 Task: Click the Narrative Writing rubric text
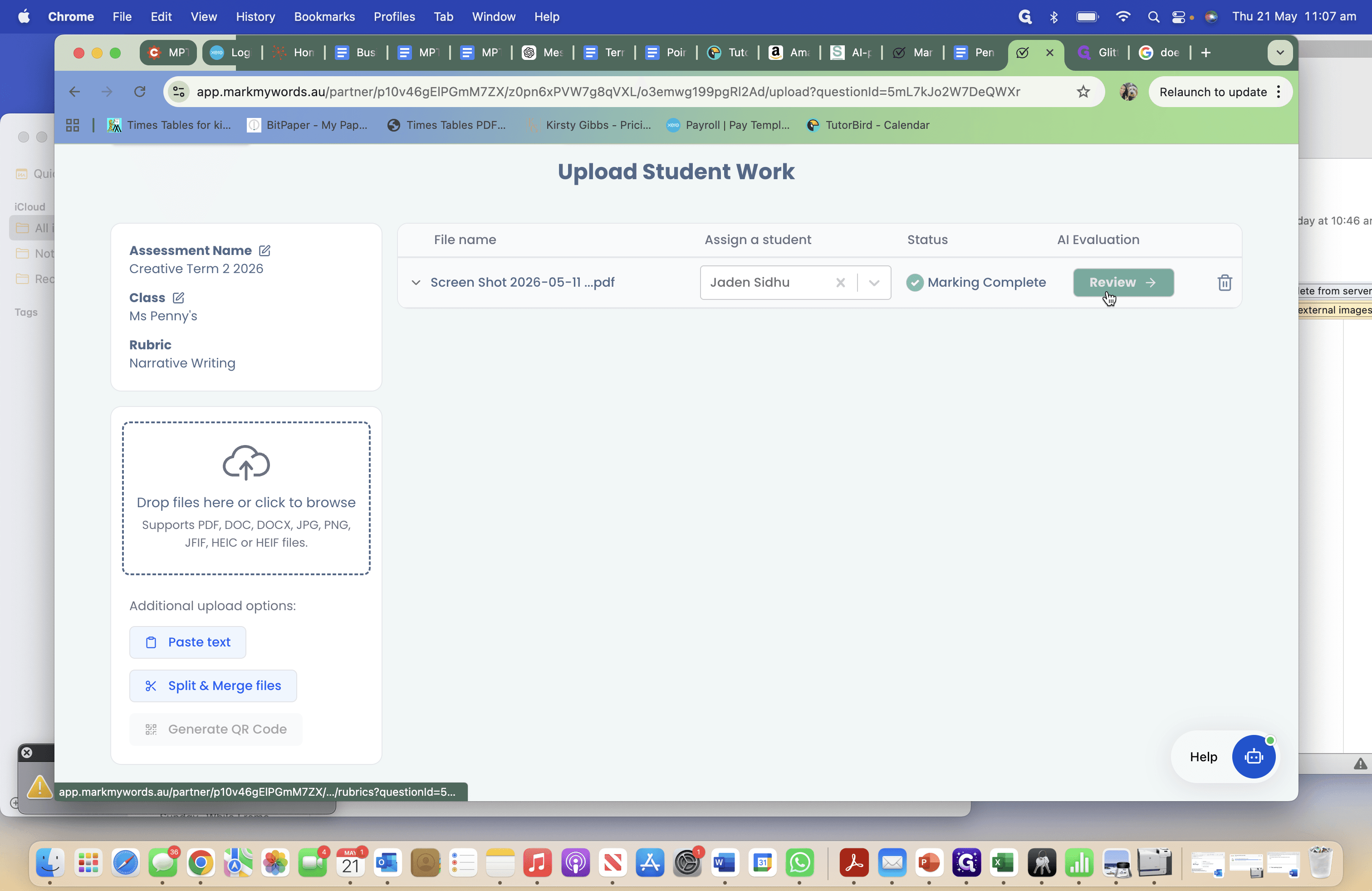[182, 363]
